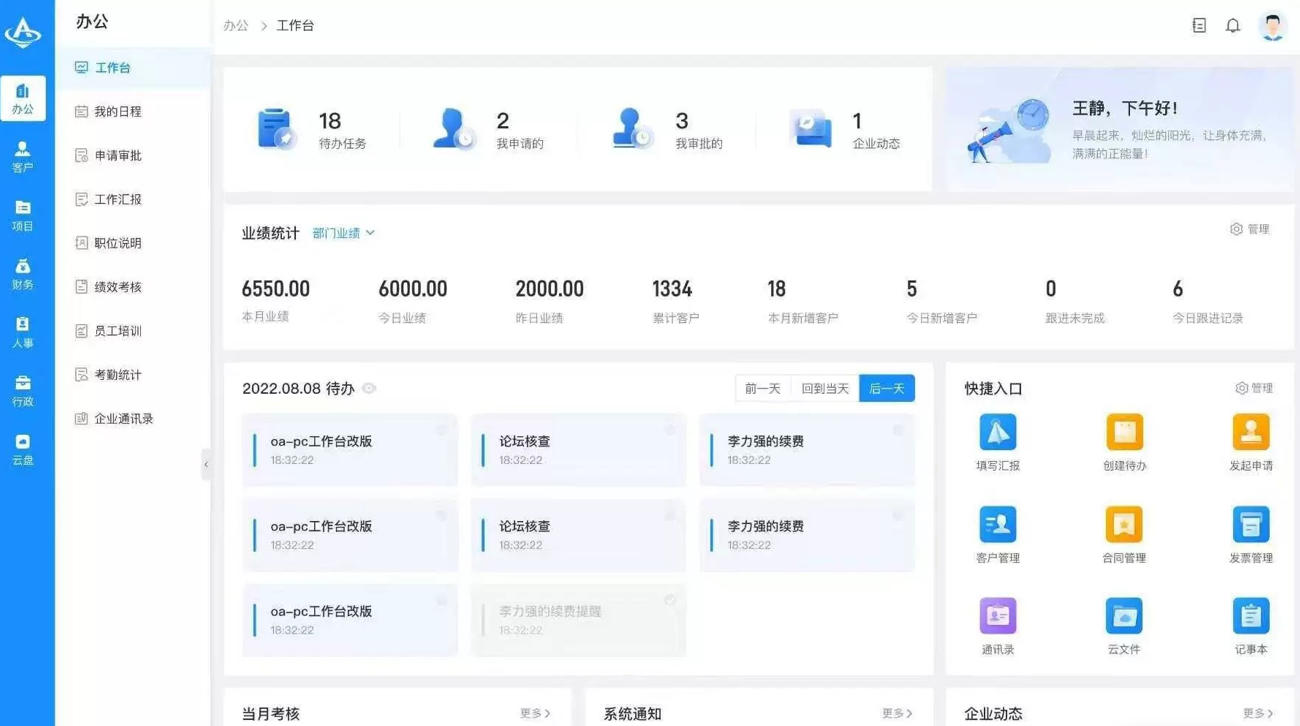Open 云文件 quick entry icon
This screenshot has width=1300, height=726.
(x=1124, y=616)
